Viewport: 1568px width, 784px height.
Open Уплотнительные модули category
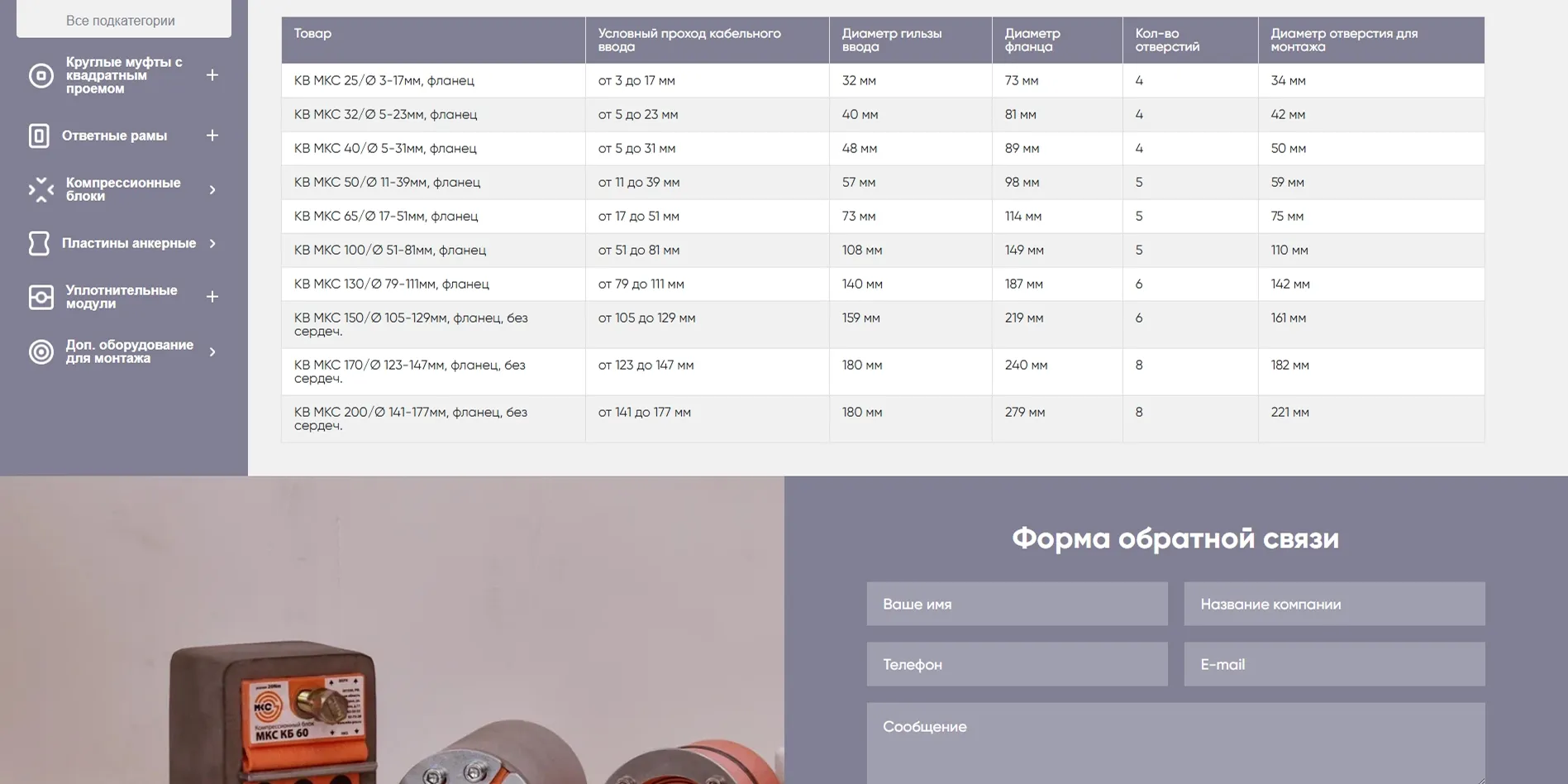[x=122, y=297]
